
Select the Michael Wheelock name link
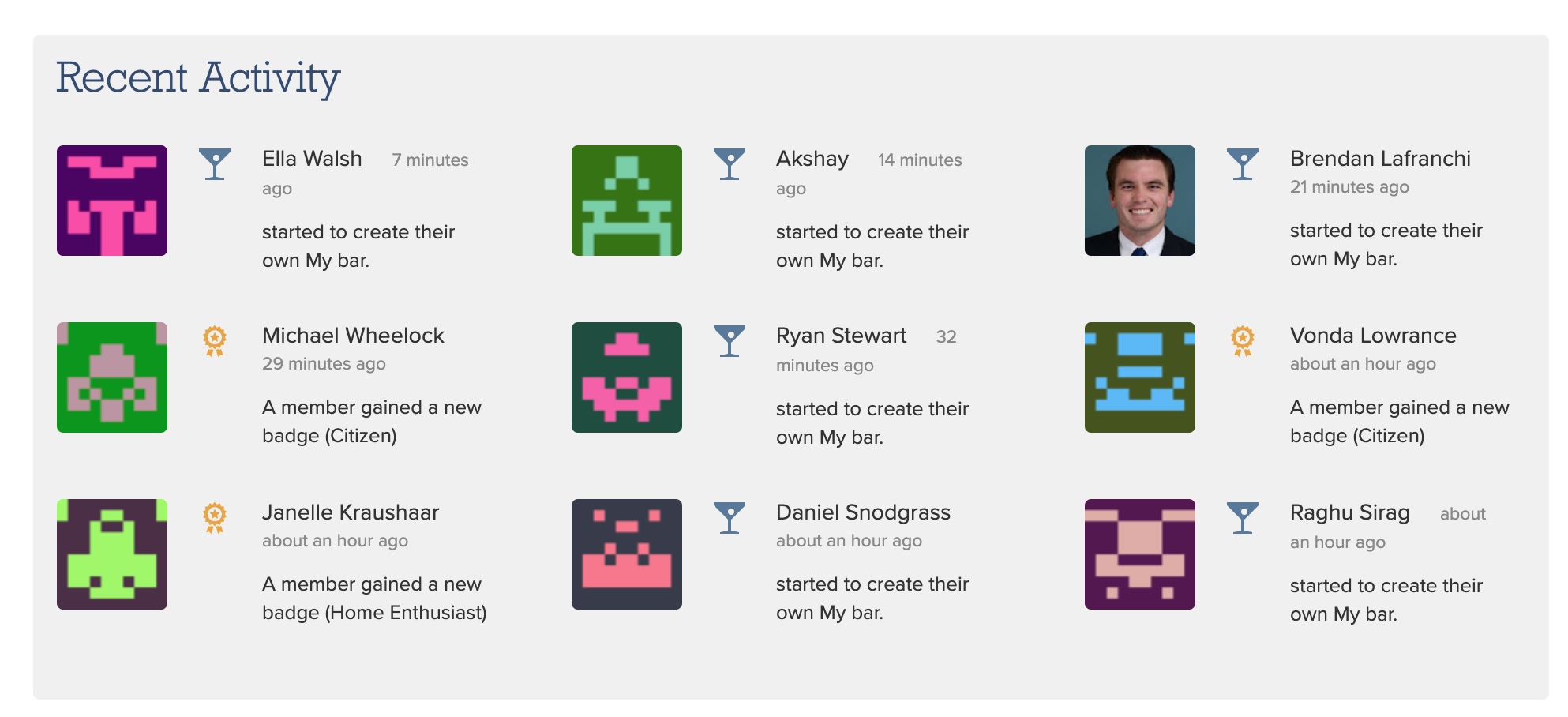353,336
